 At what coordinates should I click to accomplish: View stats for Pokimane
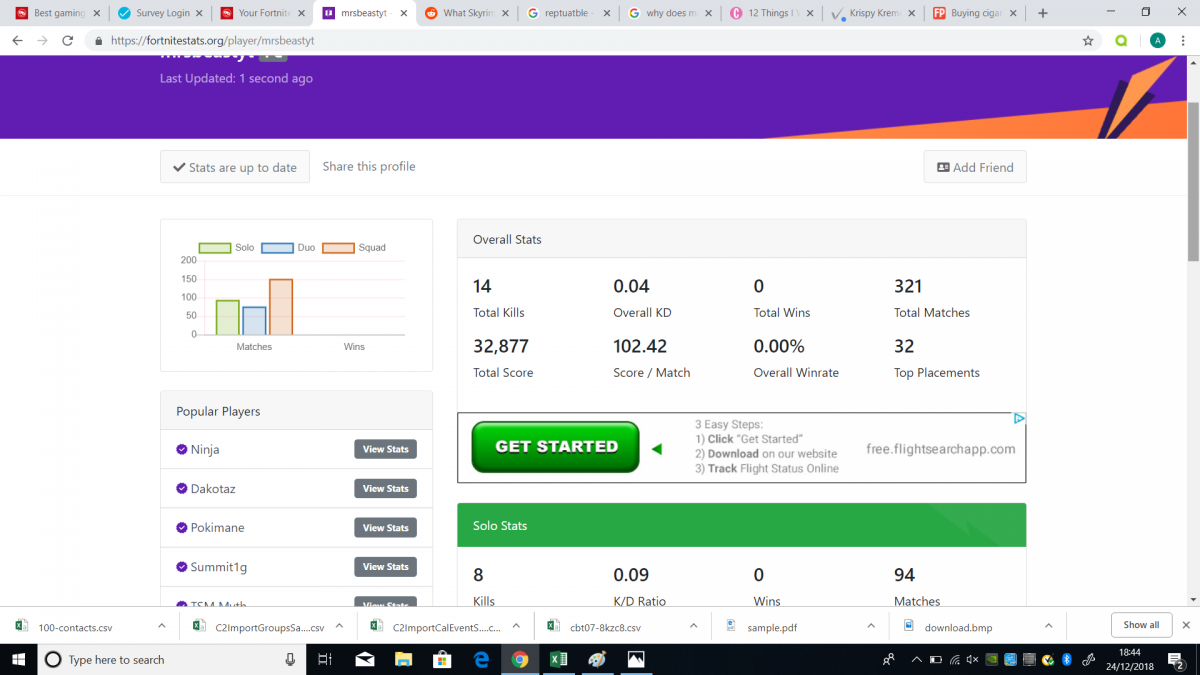pos(385,527)
